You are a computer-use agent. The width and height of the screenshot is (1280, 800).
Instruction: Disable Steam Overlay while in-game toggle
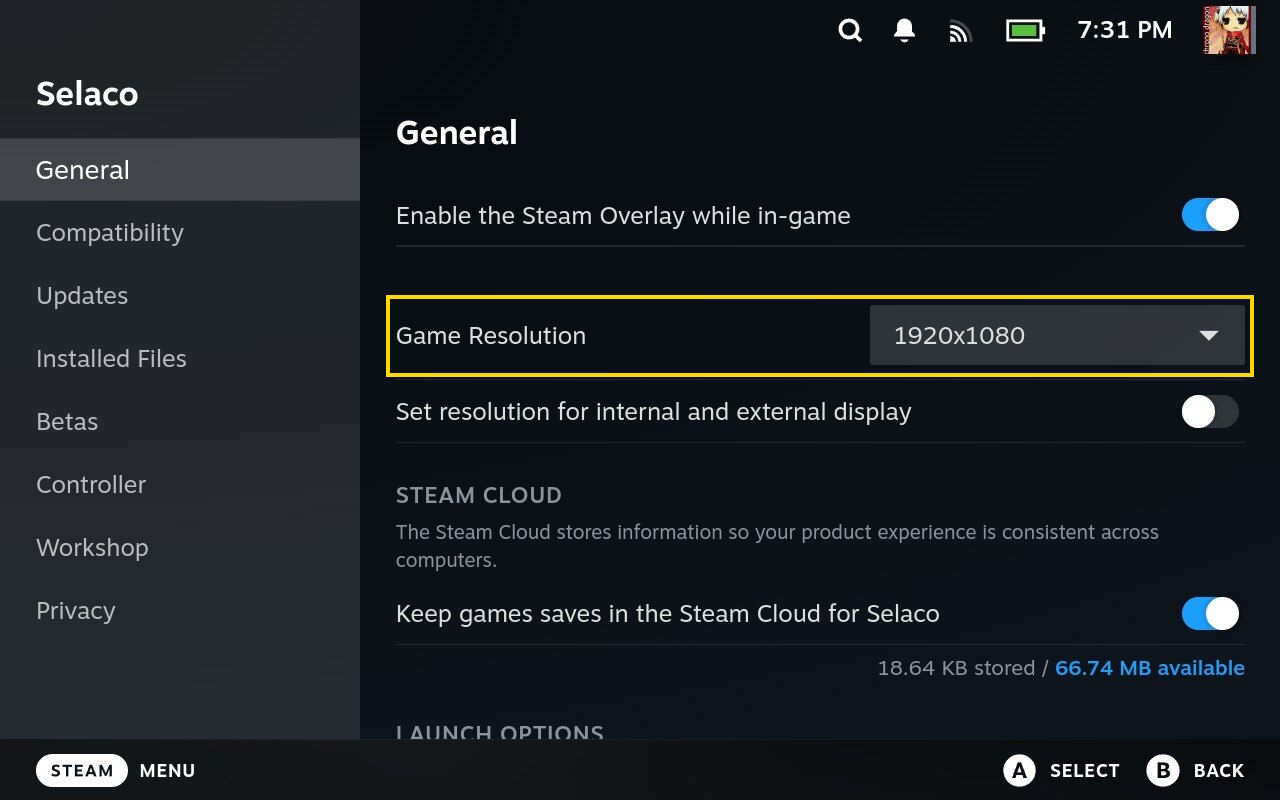[1210, 215]
